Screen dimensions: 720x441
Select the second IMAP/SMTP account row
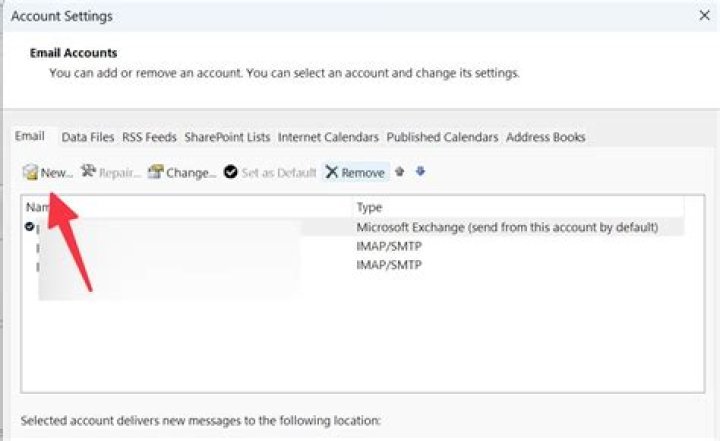click(354, 265)
